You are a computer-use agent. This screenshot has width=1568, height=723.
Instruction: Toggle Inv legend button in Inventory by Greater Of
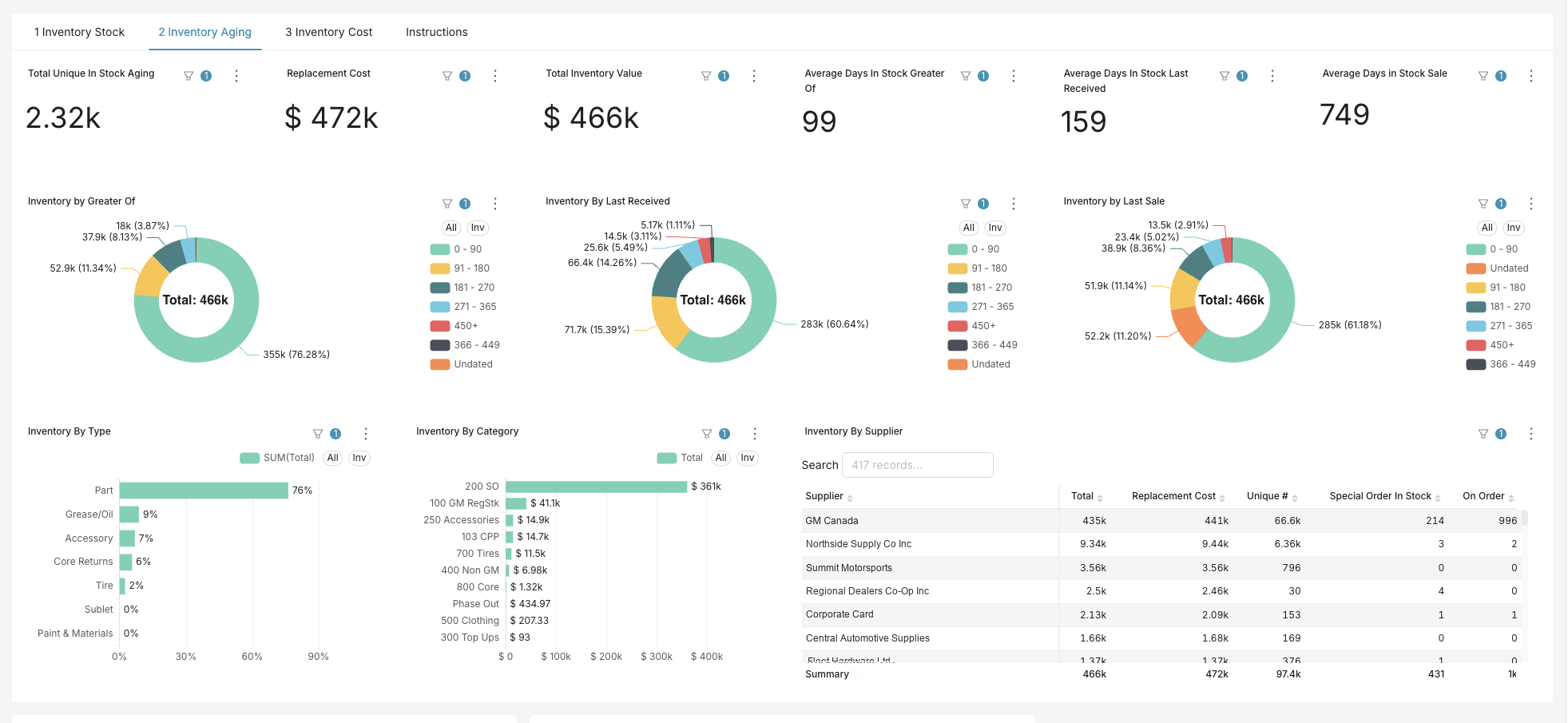pyautogui.click(x=478, y=228)
